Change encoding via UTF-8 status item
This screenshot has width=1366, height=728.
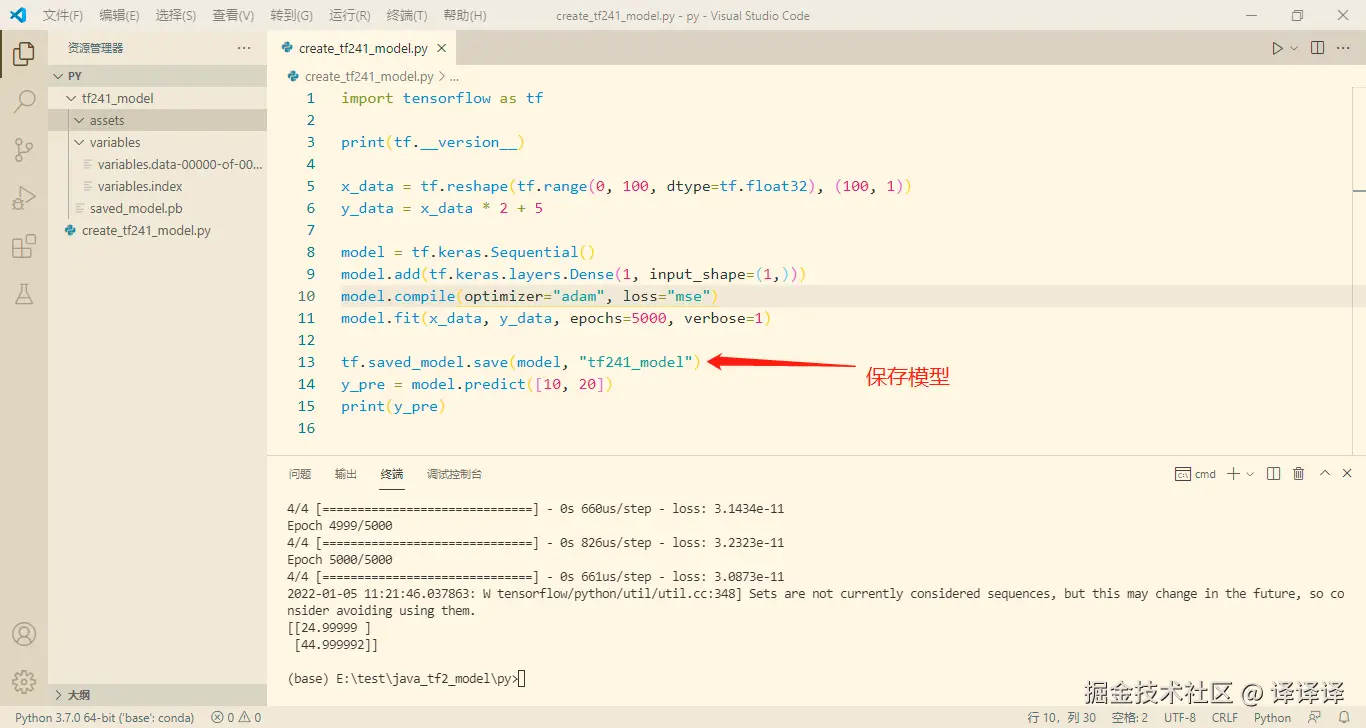click(1179, 717)
